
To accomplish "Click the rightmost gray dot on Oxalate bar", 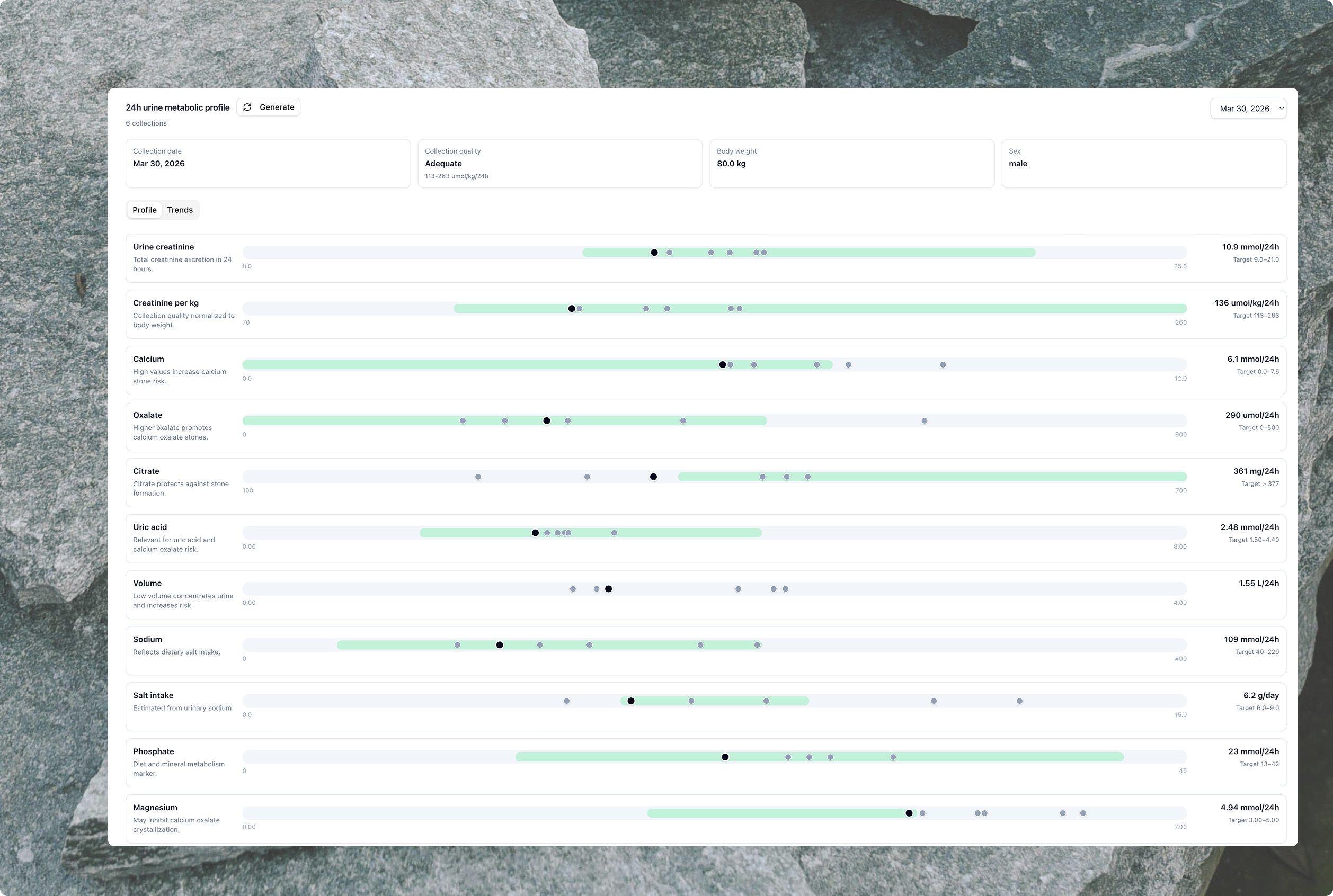I will [x=925, y=420].
